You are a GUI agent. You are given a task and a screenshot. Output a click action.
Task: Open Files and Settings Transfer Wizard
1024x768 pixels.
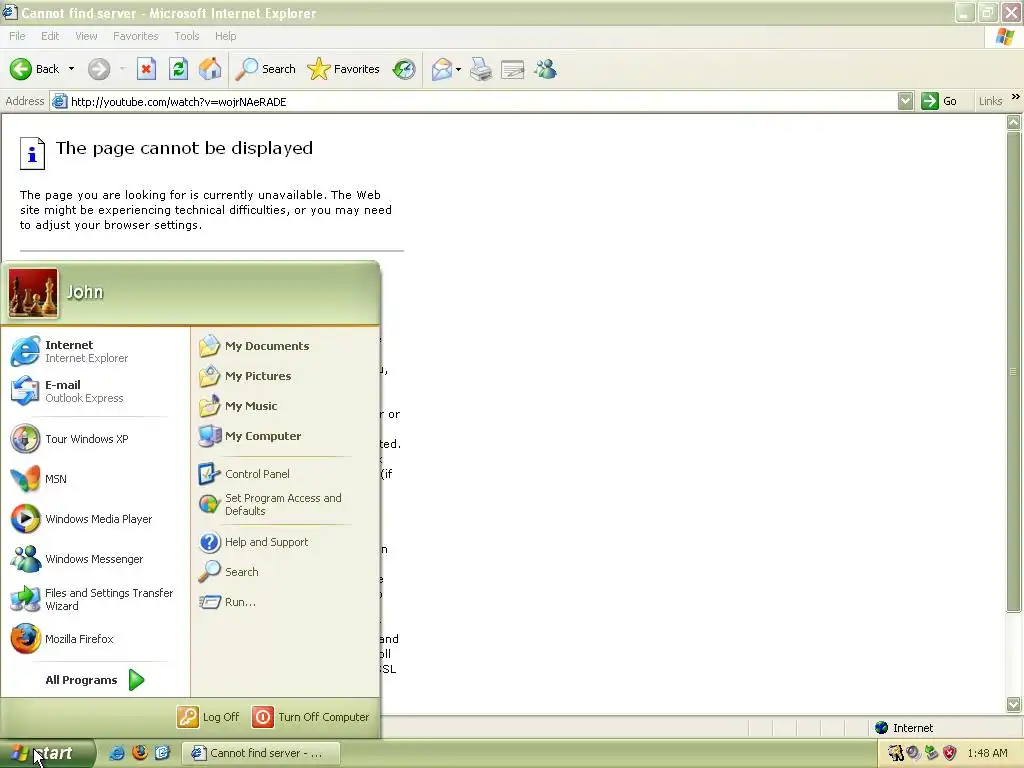click(x=95, y=599)
